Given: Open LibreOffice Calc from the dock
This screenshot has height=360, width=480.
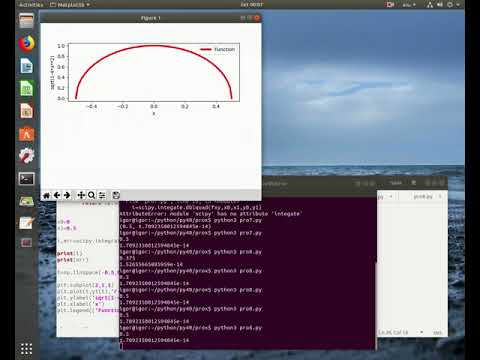Looking at the screenshot, I should [x=26, y=89].
